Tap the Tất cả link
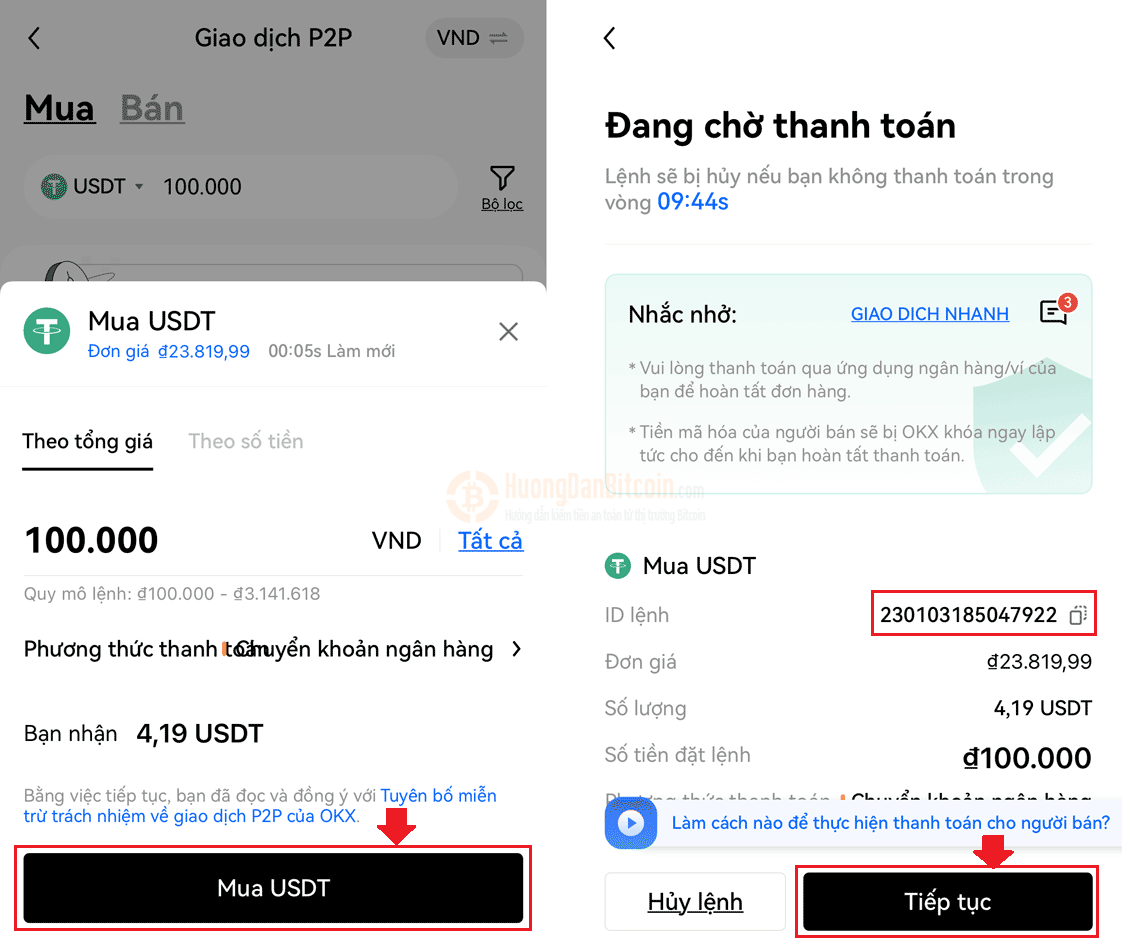1125x948 pixels. pyautogui.click(x=491, y=540)
